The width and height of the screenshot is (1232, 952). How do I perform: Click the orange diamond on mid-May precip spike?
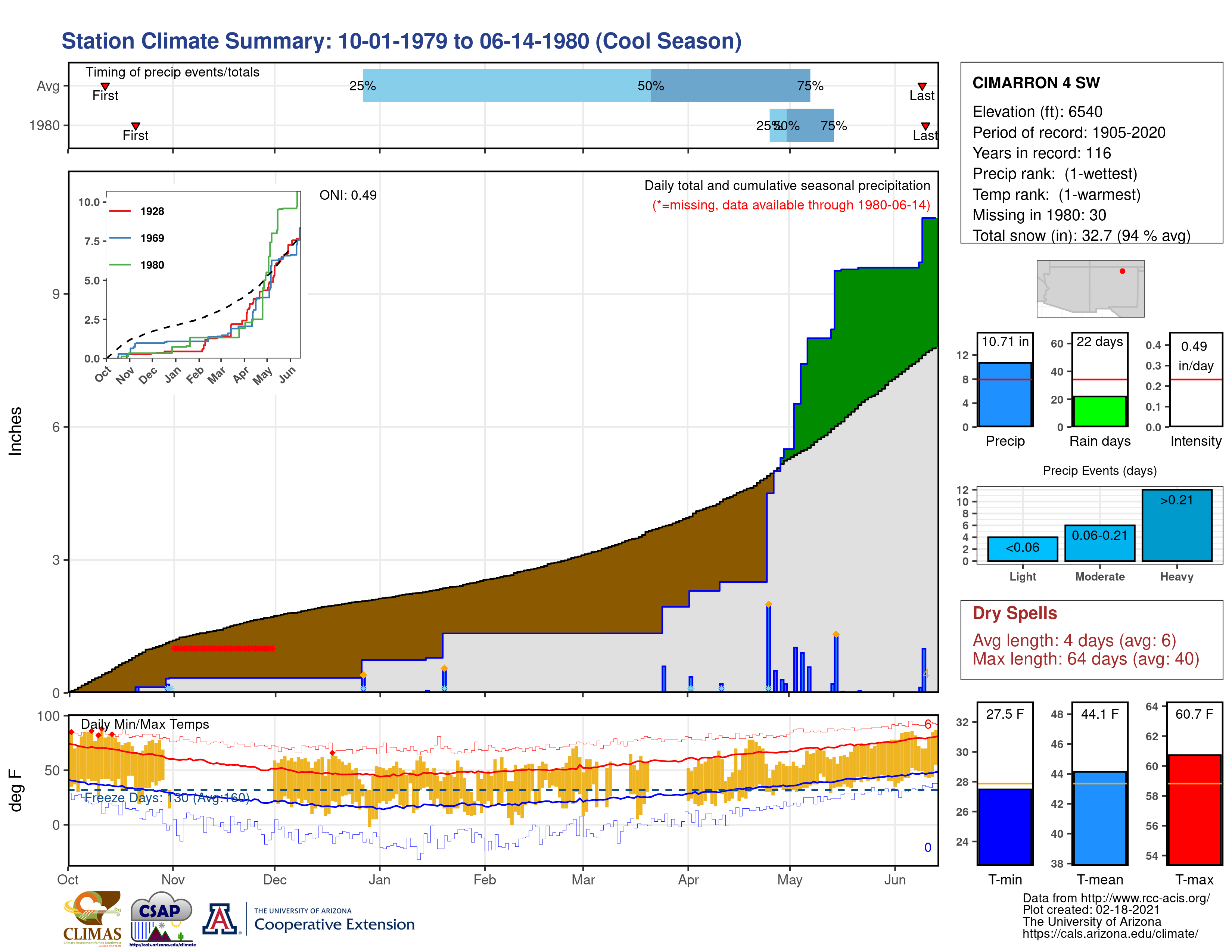point(836,634)
